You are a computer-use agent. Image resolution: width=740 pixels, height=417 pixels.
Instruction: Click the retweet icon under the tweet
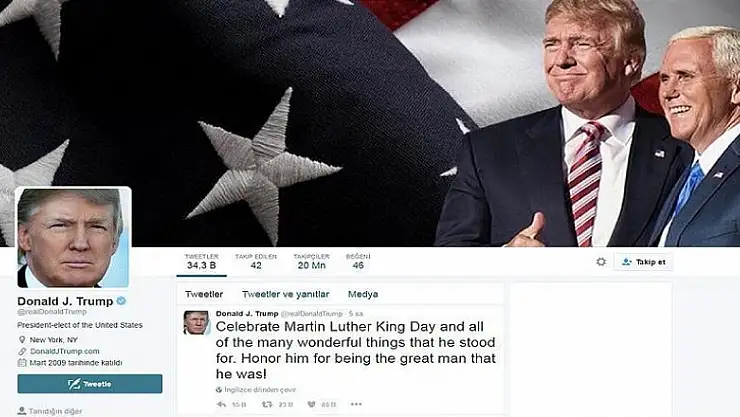[x=267, y=404]
